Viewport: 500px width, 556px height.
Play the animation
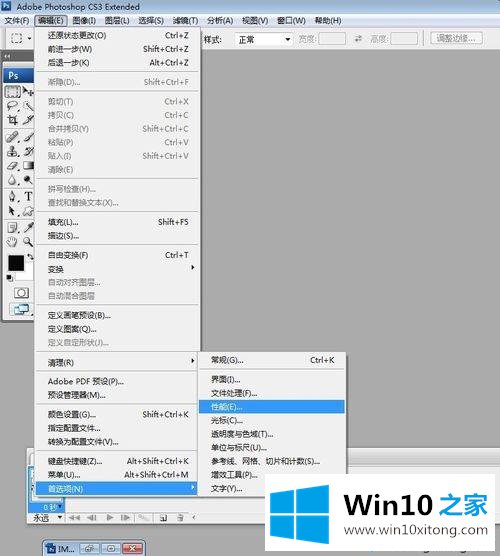click(110, 518)
